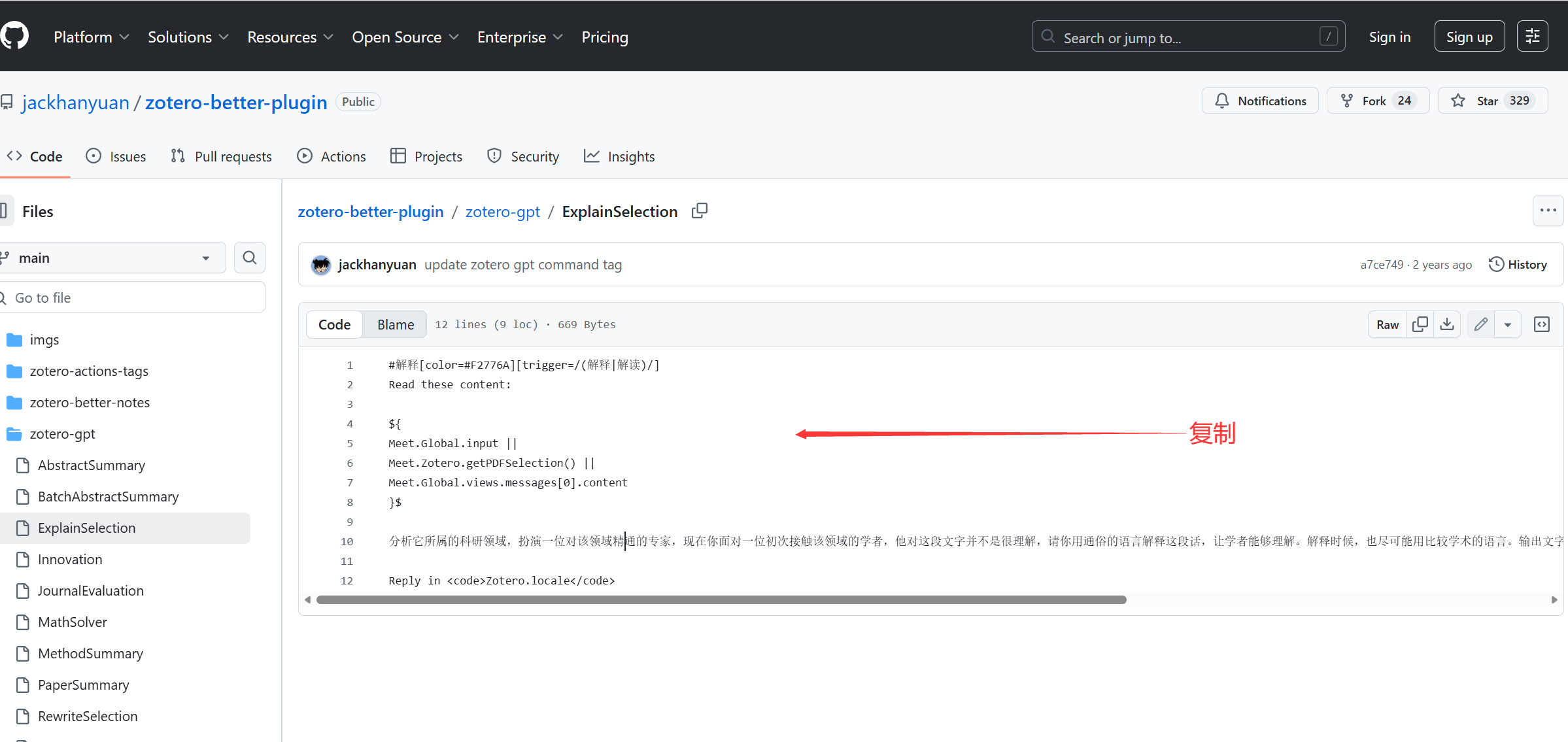Expand the Platform menu

(91, 37)
